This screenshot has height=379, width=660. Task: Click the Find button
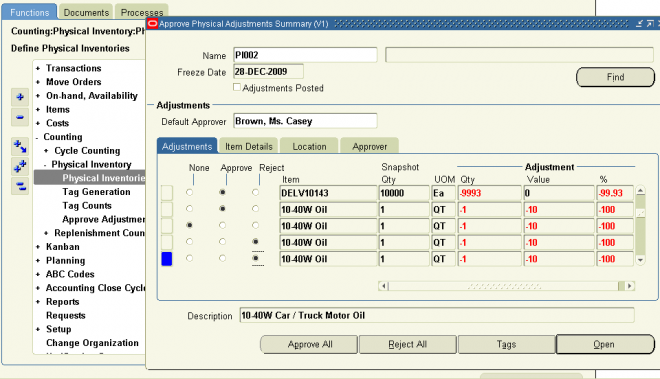615,77
